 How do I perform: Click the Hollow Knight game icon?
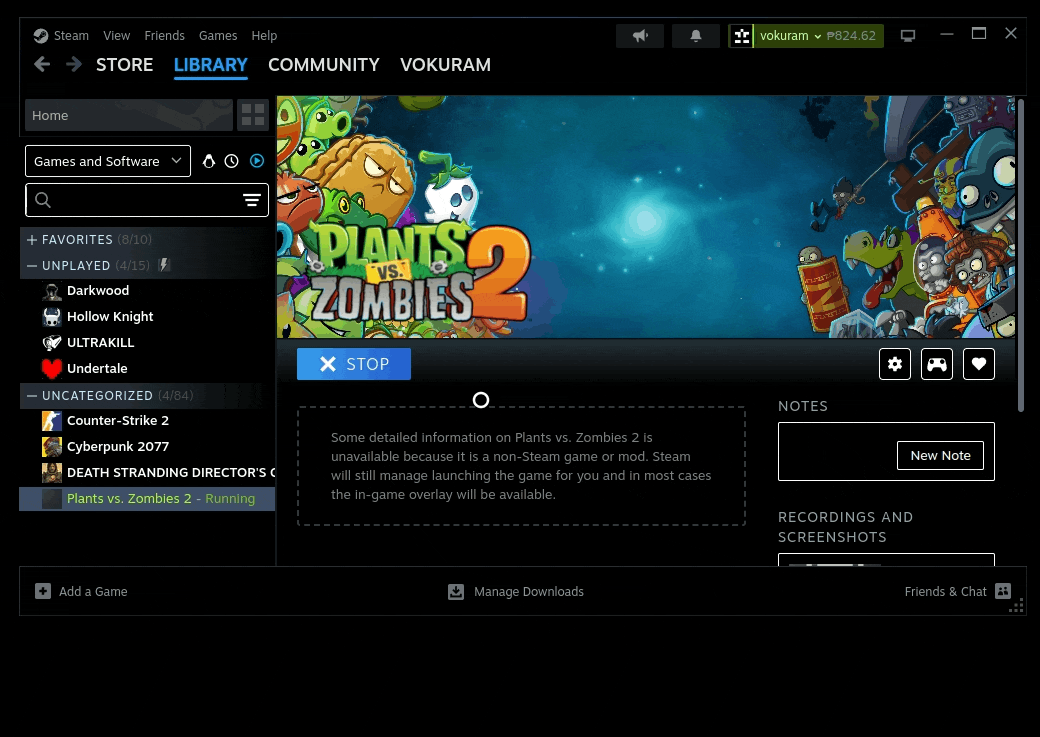(x=52, y=316)
